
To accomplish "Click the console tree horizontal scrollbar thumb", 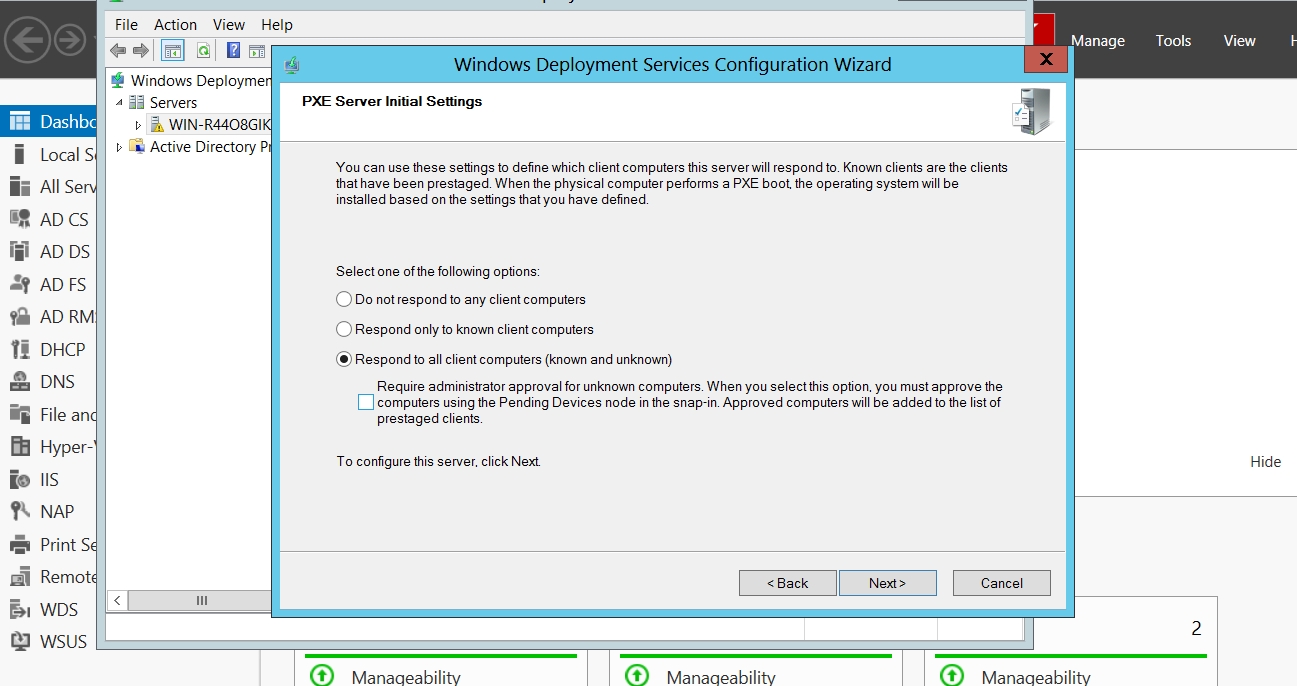I will pyautogui.click(x=201, y=600).
